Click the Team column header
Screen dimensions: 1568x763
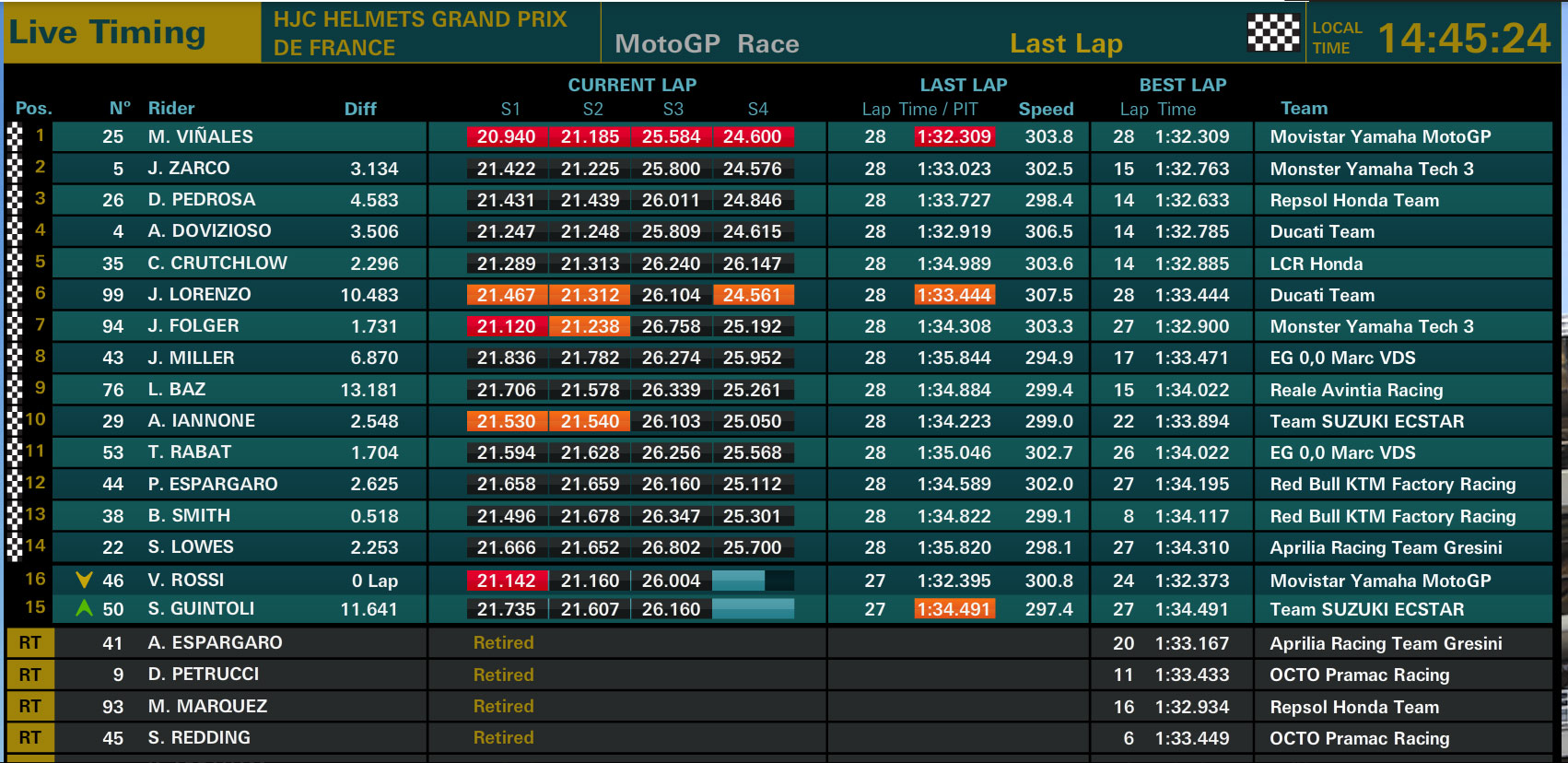click(1304, 108)
